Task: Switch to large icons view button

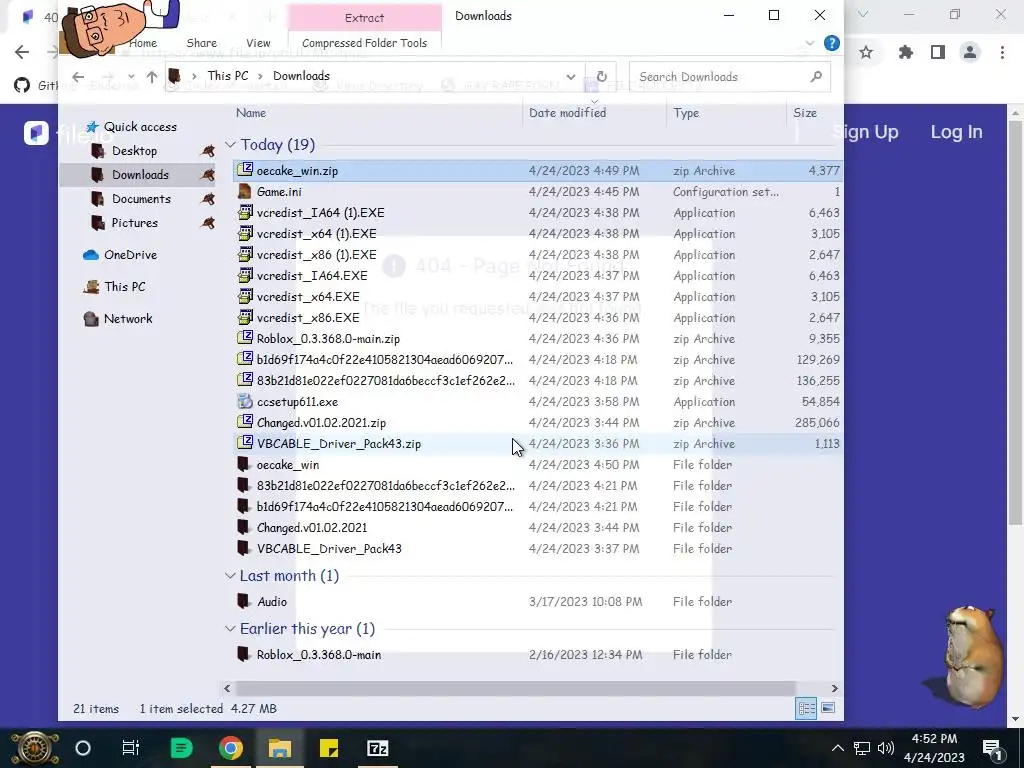Action: 827,708
